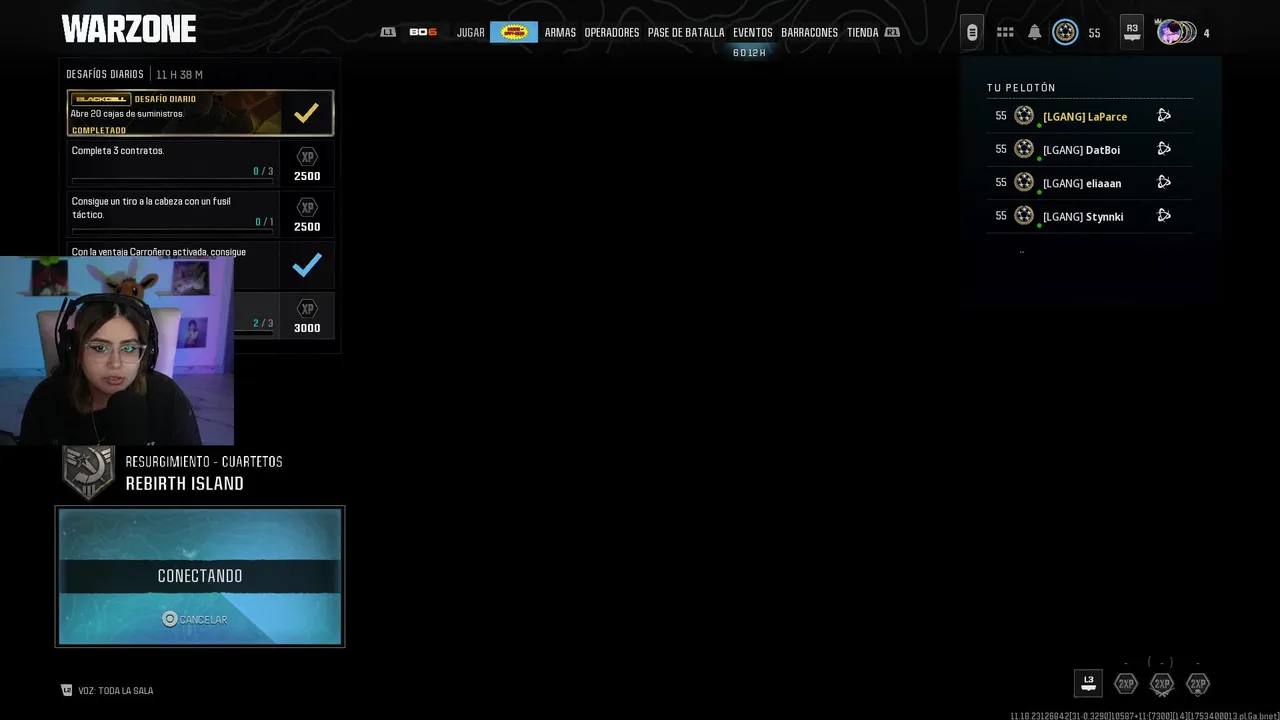Open notifications bell icon
Viewport: 1280px width, 720px height.
pyautogui.click(x=1035, y=32)
